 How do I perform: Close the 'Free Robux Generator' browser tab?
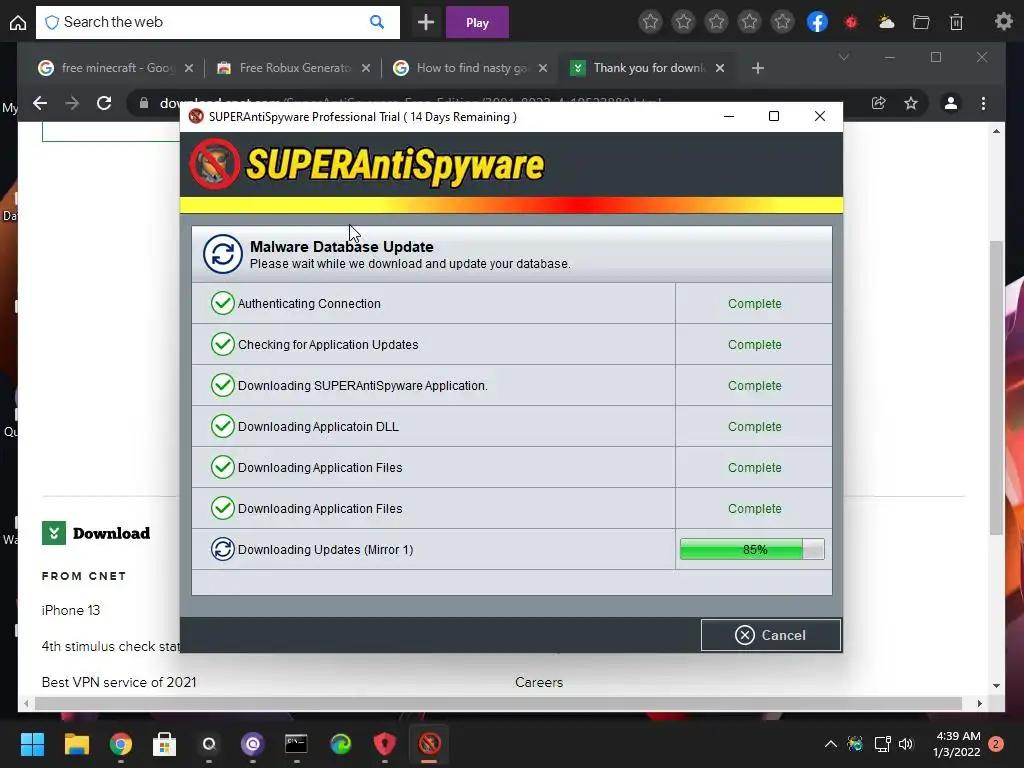tap(366, 68)
